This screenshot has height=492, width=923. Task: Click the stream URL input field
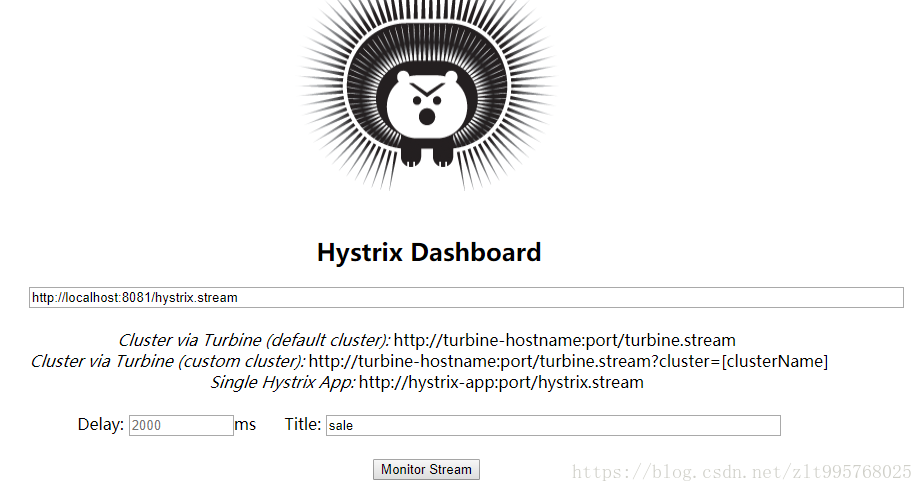pyautogui.click(x=466, y=297)
